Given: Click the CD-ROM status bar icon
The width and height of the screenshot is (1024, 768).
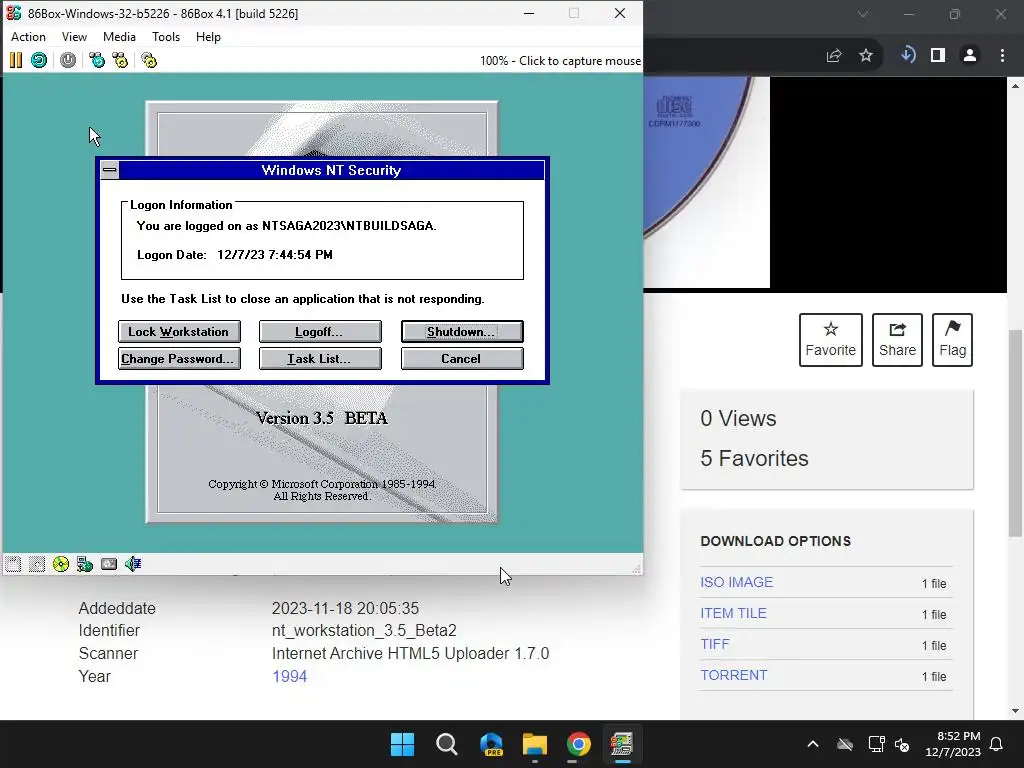Looking at the screenshot, I should 61,564.
